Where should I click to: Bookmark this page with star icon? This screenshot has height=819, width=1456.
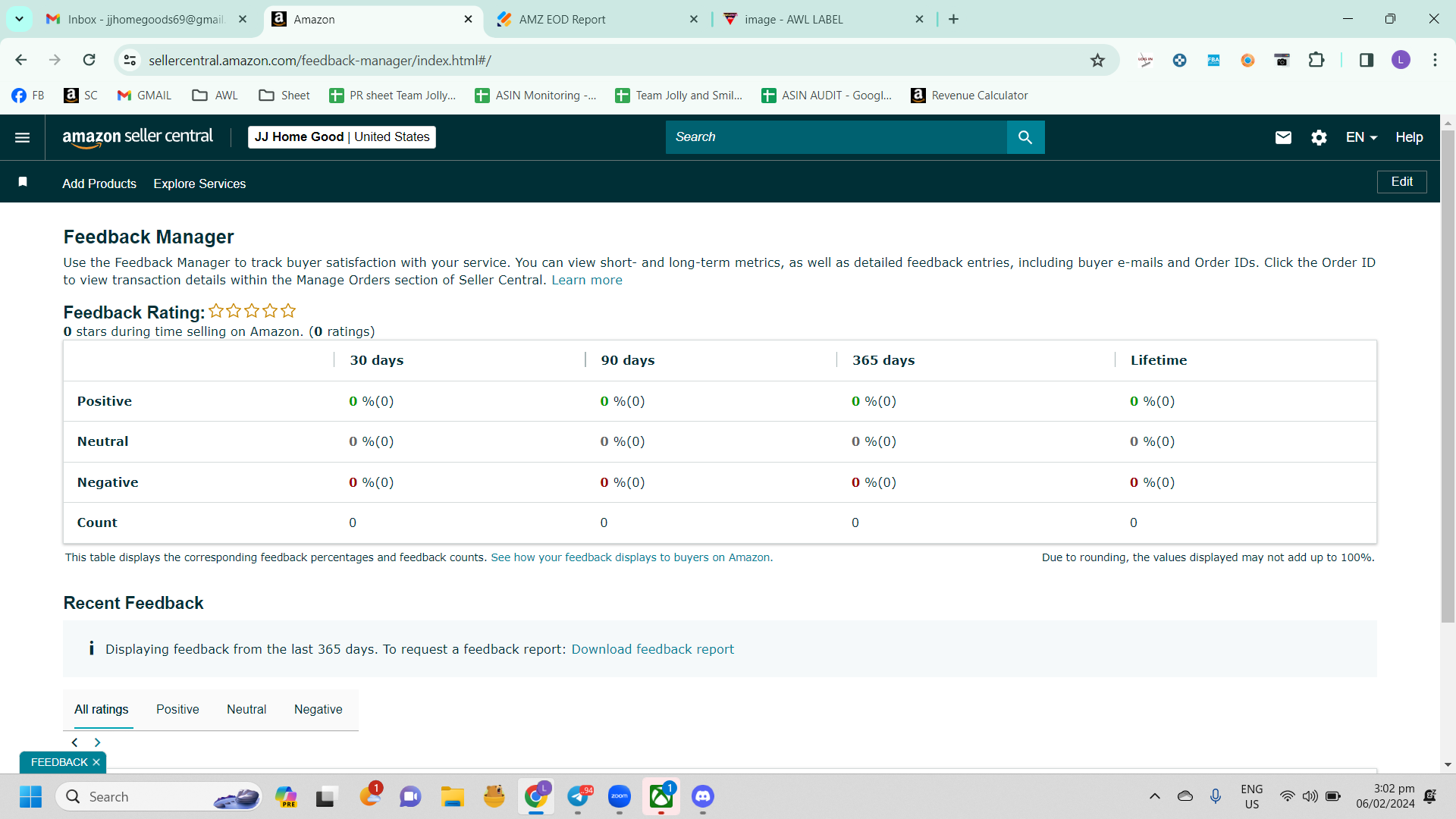pos(1097,60)
